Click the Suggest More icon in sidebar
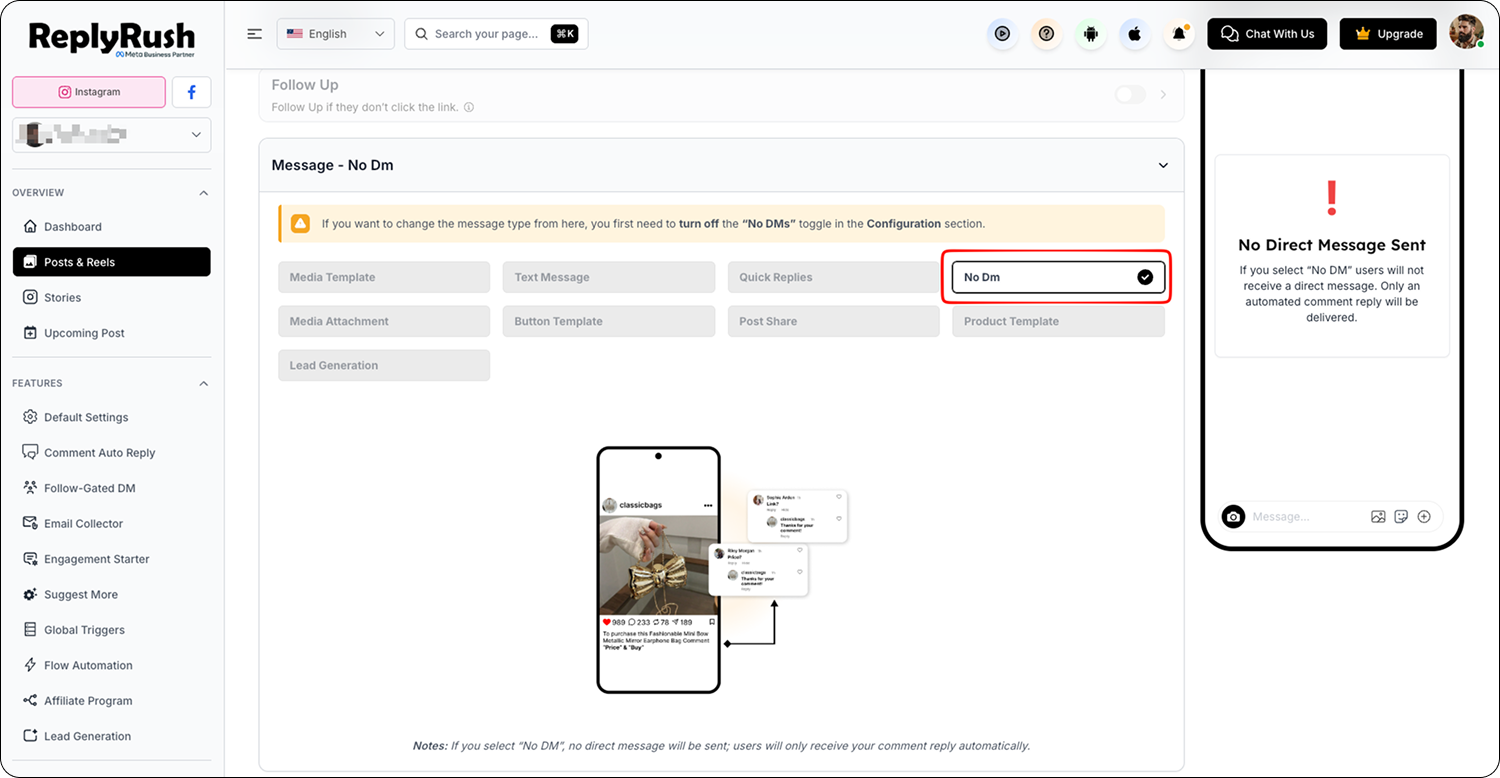 (29, 594)
